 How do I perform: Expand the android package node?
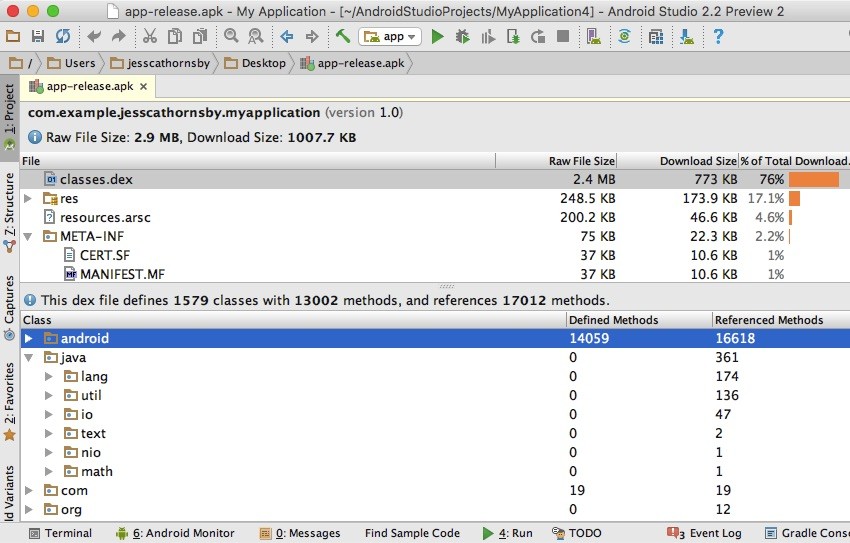point(29,338)
